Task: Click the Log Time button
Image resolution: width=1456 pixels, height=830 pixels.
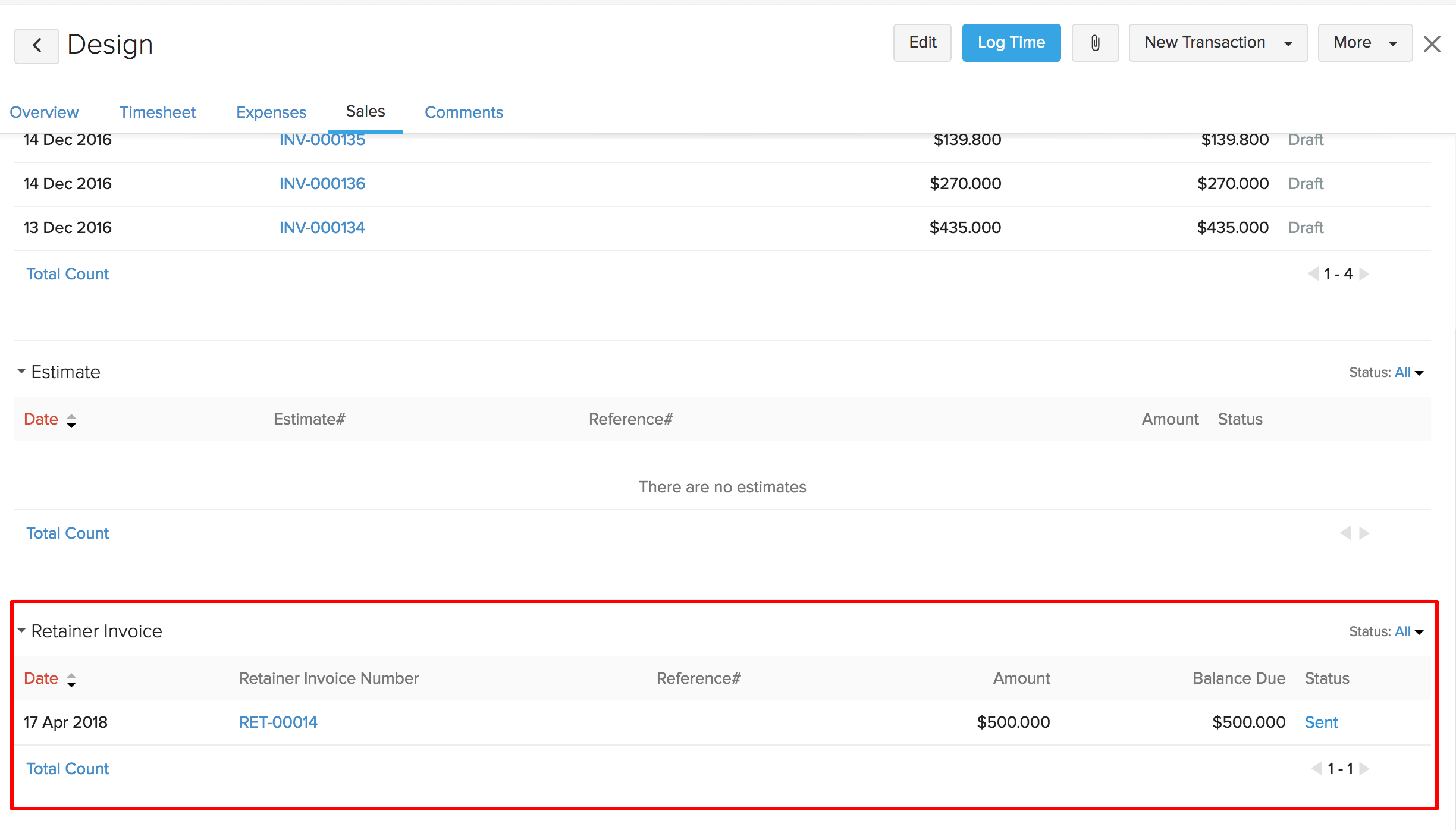Action: coord(1011,43)
